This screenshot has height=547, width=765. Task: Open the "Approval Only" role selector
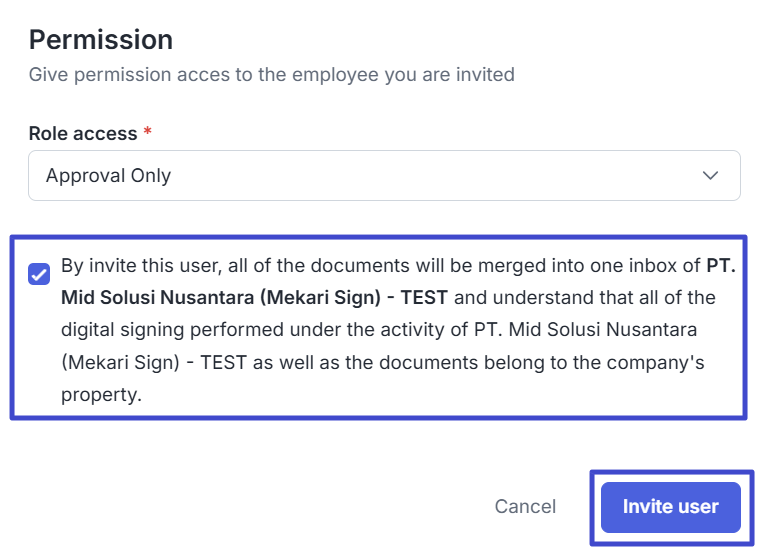click(384, 176)
